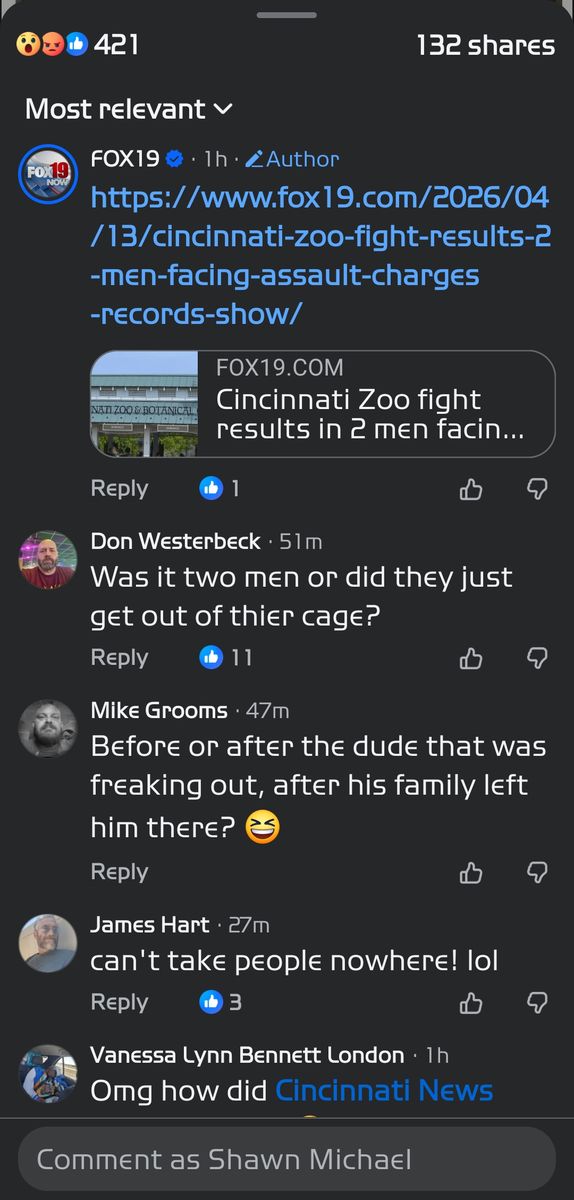Image resolution: width=574 pixels, height=1200 pixels.
Task: Like Mike Grooms' comment
Action: coord(471,873)
